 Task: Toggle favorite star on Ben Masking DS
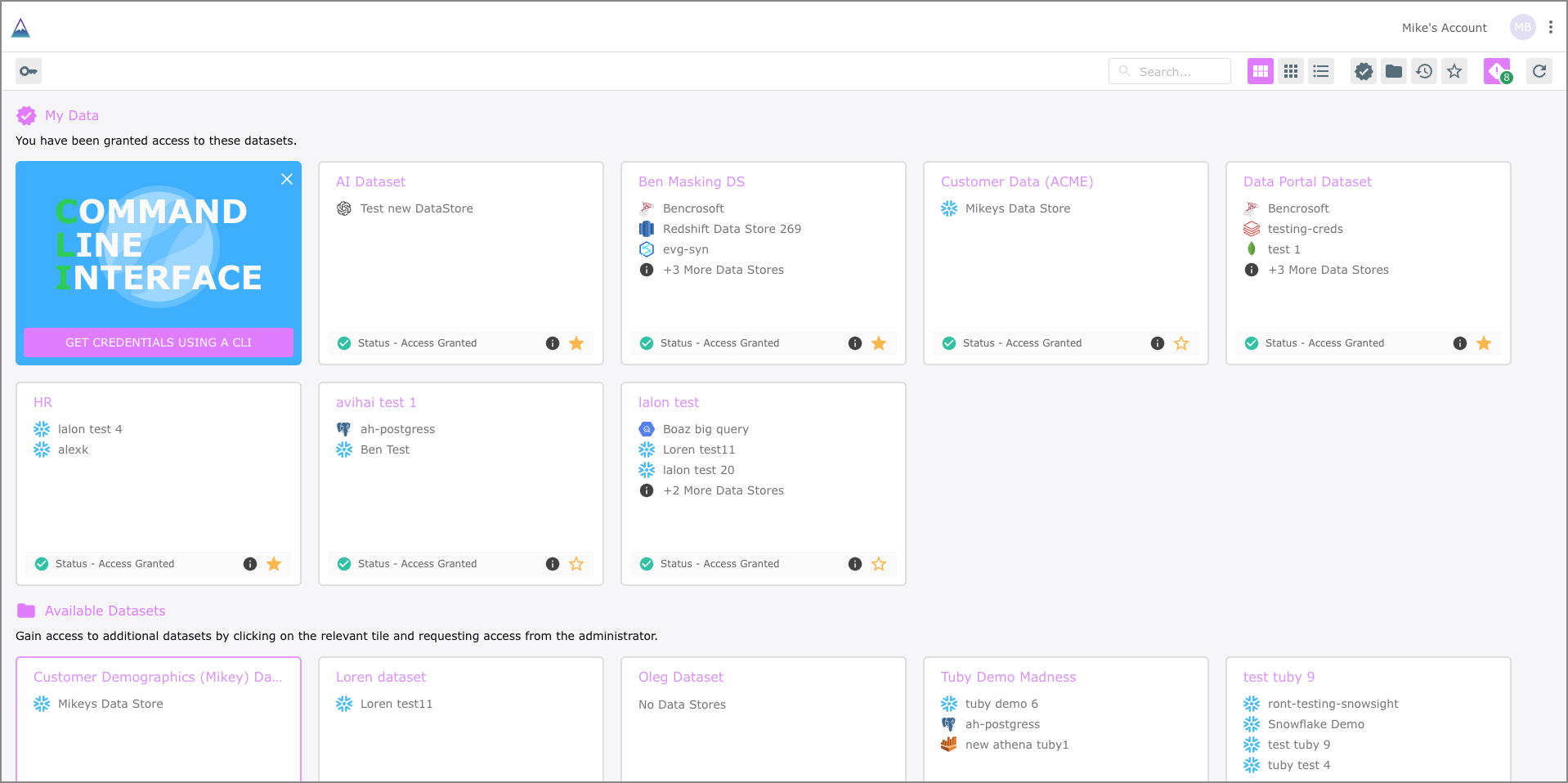click(x=879, y=343)
